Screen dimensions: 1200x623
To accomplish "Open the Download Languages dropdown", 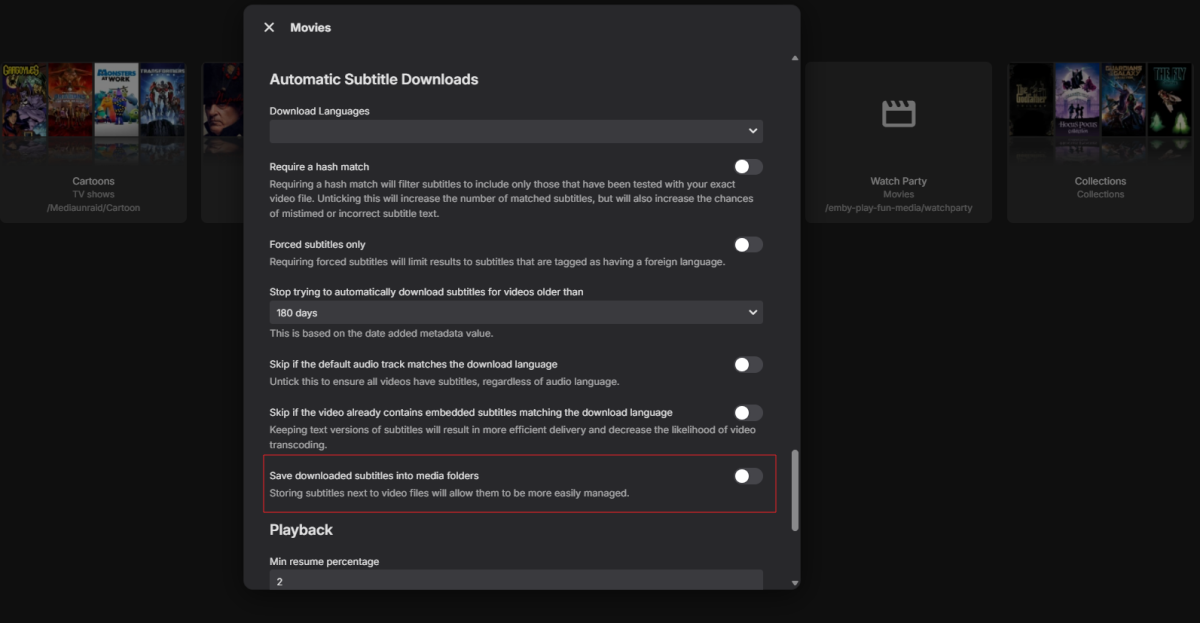I will tap(516, 131).
